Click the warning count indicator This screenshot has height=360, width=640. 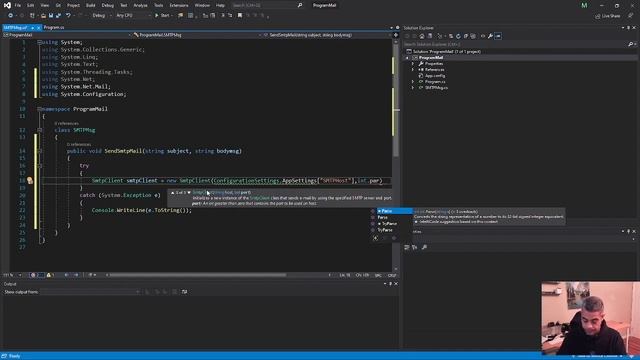pyautogui.click(x=51, y=275)
